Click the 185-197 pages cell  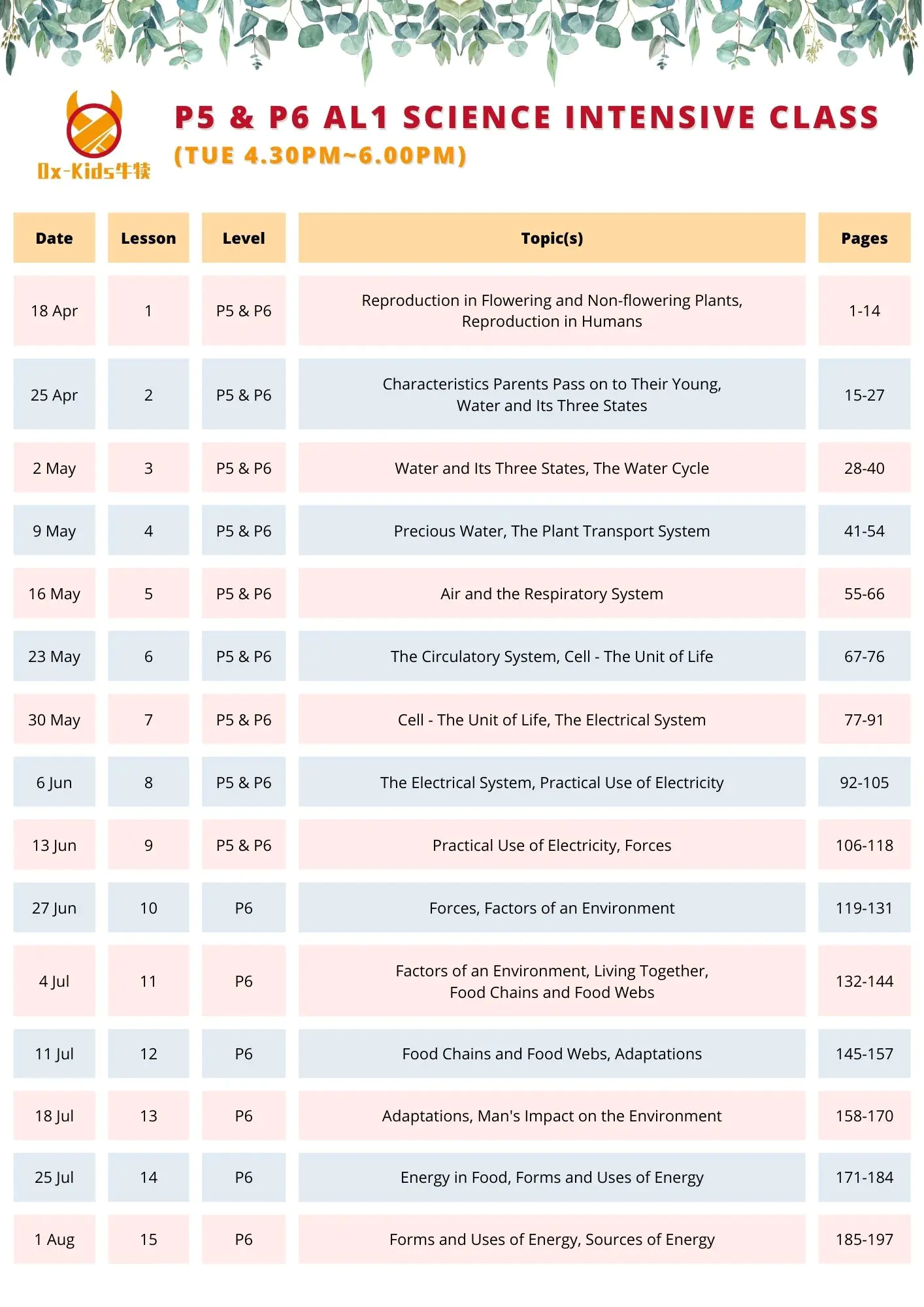[x=864, y=1239]
